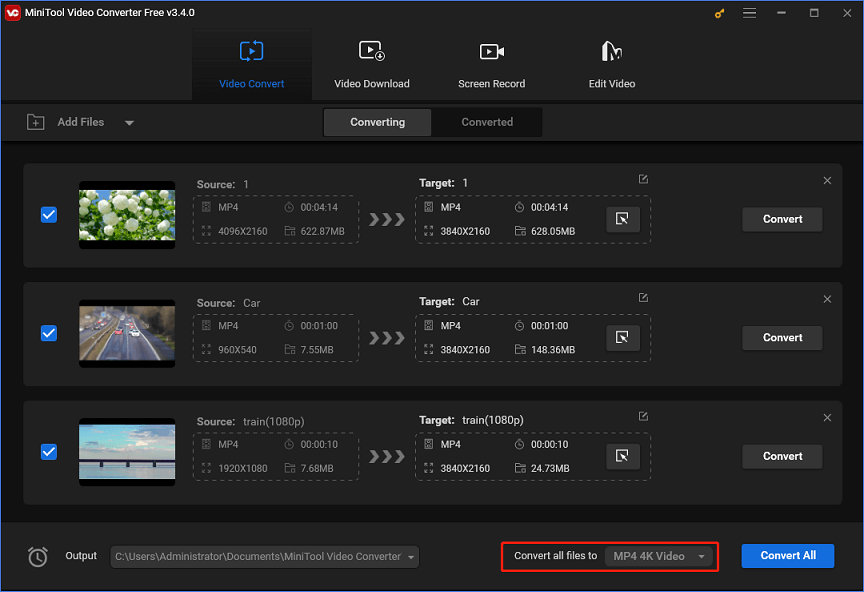
Task: Switch to the Converted tab
Action: pos(486,121)
